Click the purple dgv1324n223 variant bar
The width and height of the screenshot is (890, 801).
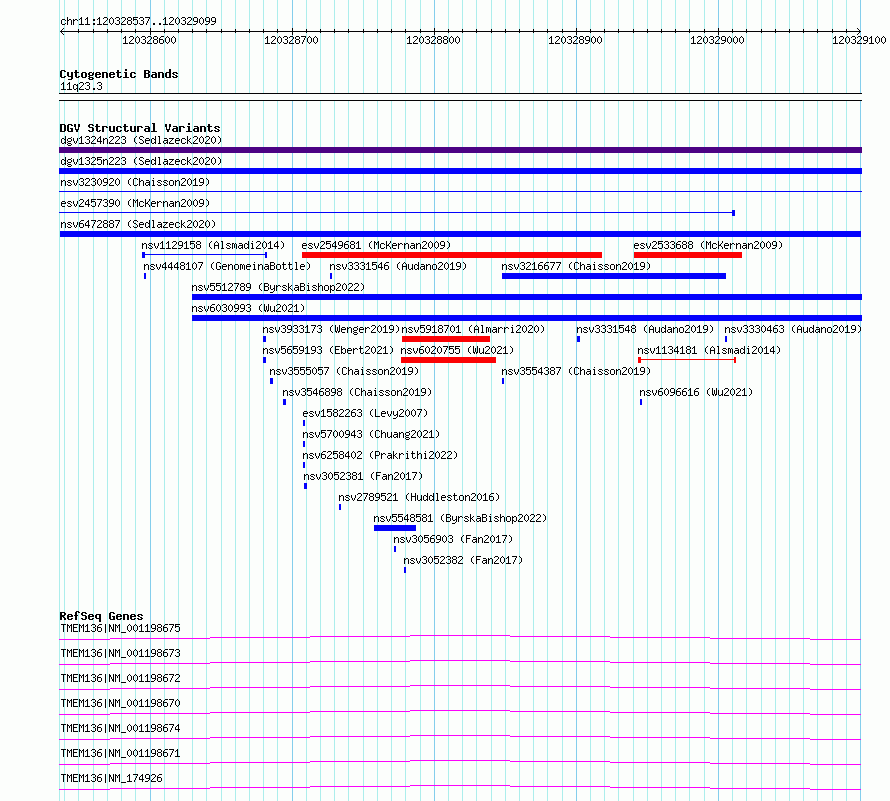coord(460,150)
